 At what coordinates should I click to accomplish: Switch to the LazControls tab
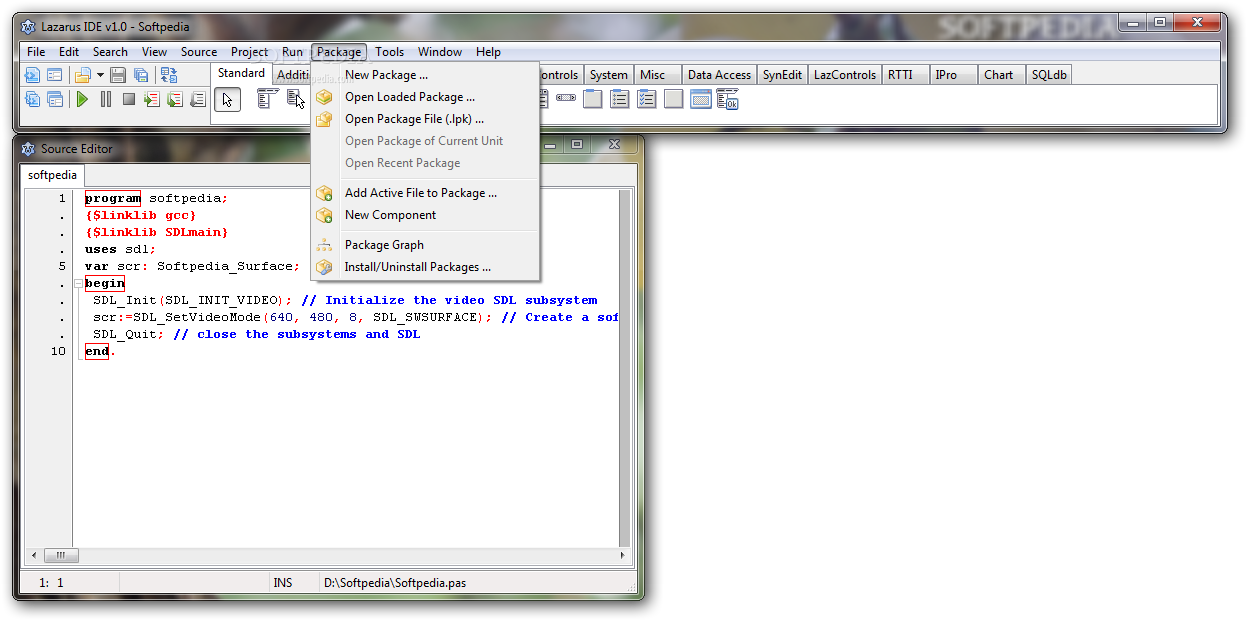pos(845,75)
